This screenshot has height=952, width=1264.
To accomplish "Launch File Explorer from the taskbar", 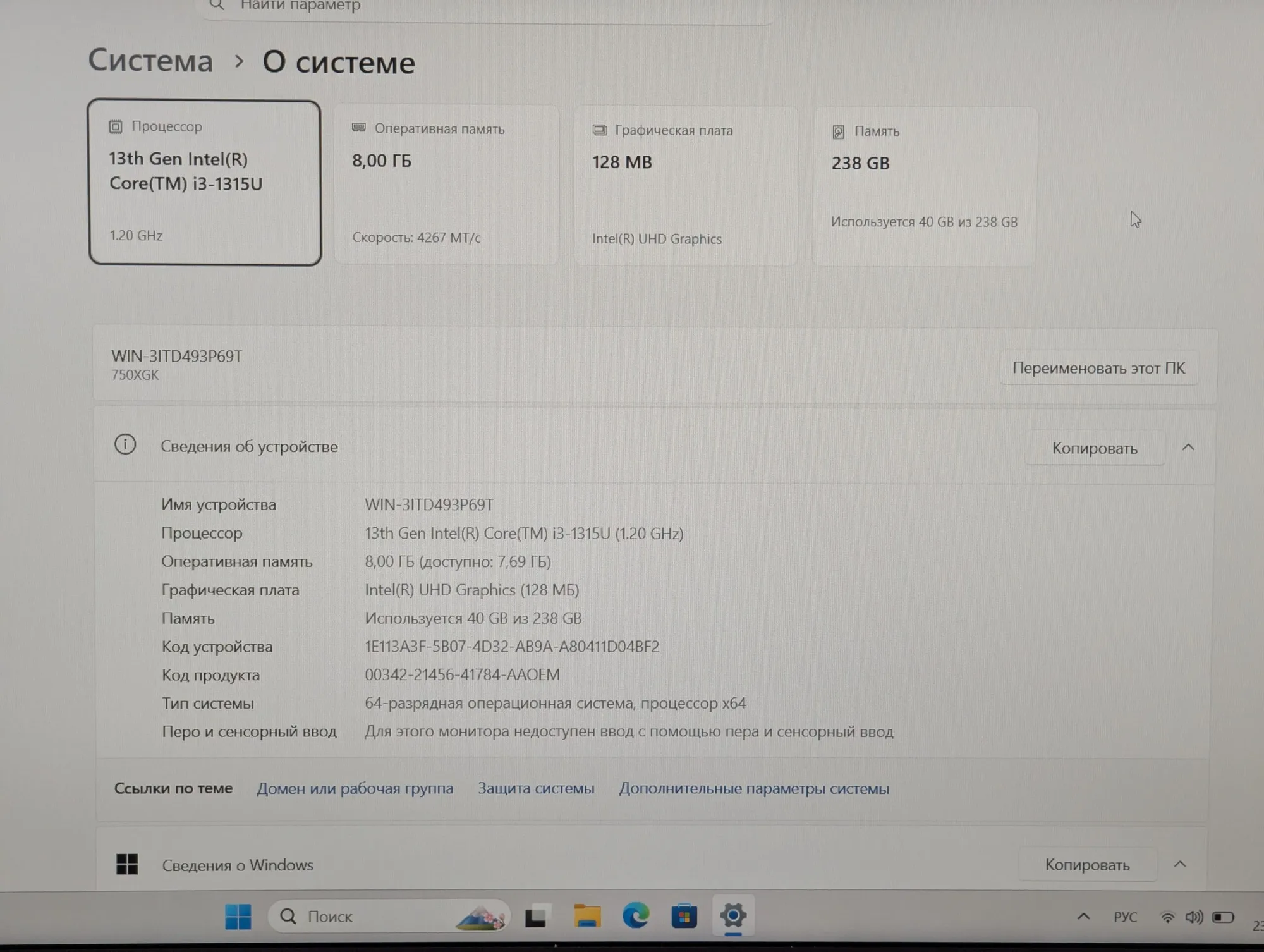I will point(587,915).
